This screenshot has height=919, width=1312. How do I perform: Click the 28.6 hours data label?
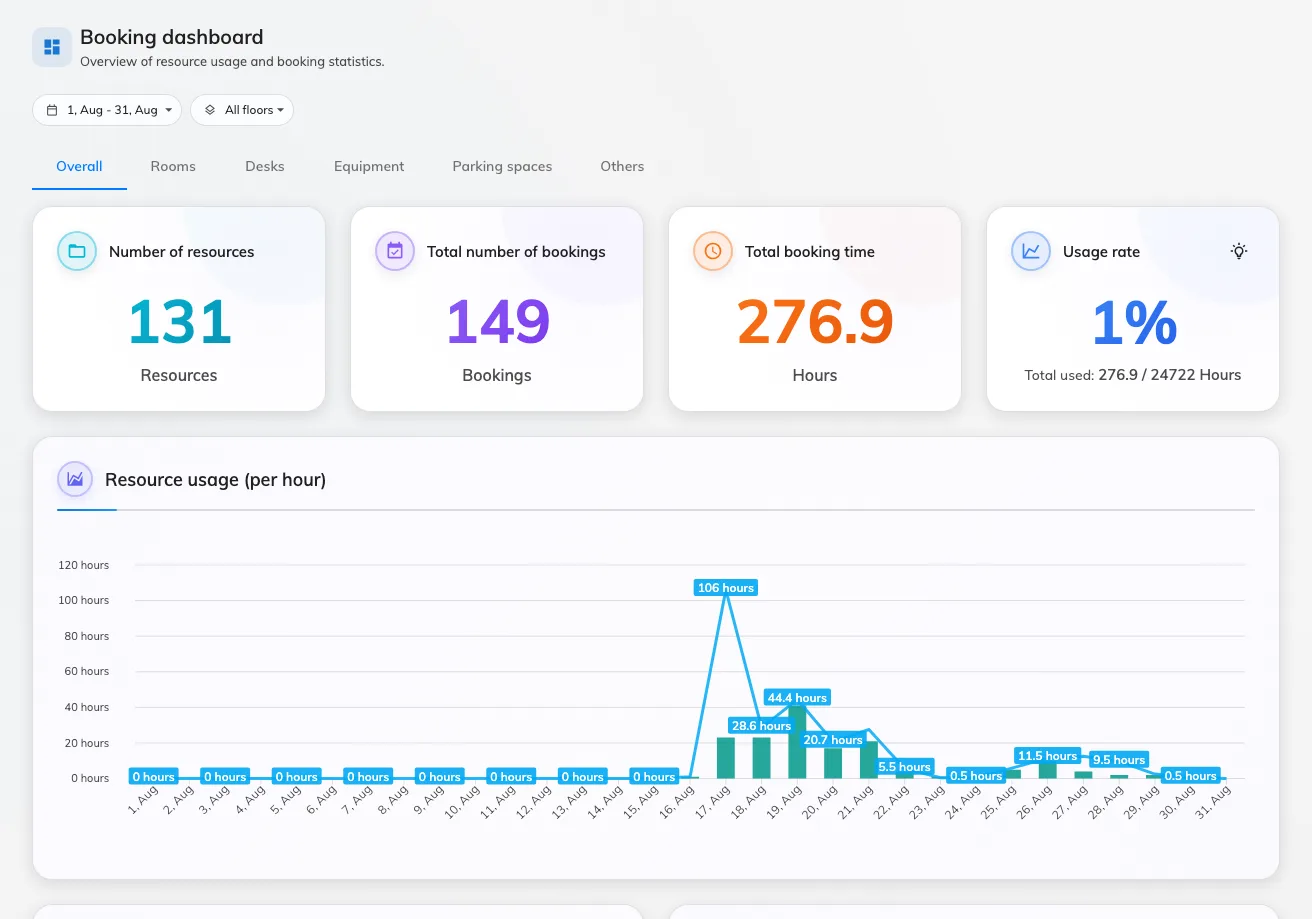tap(761, 726)
